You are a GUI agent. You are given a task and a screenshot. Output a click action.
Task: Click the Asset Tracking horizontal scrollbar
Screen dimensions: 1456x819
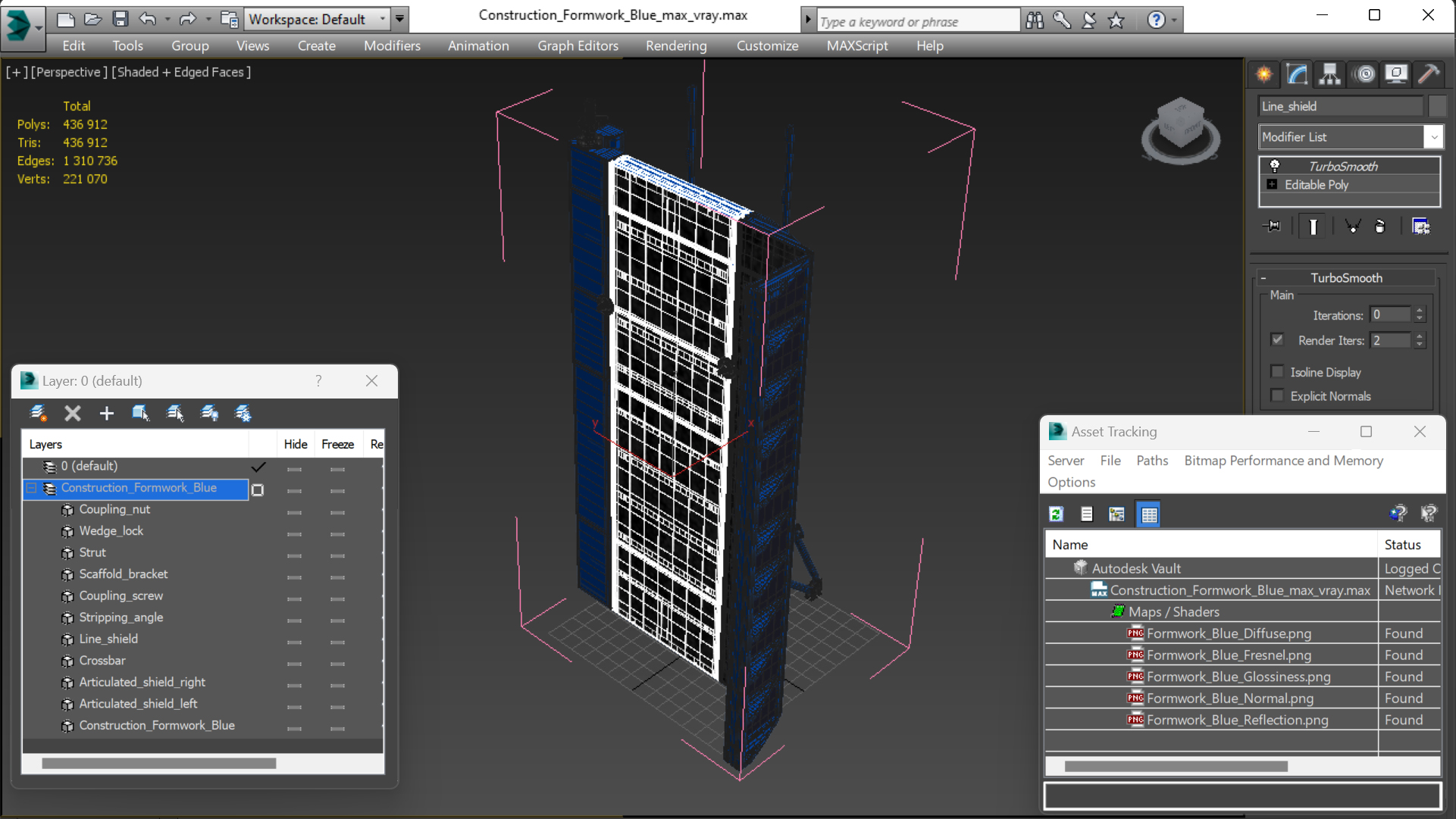(1176, 767)
